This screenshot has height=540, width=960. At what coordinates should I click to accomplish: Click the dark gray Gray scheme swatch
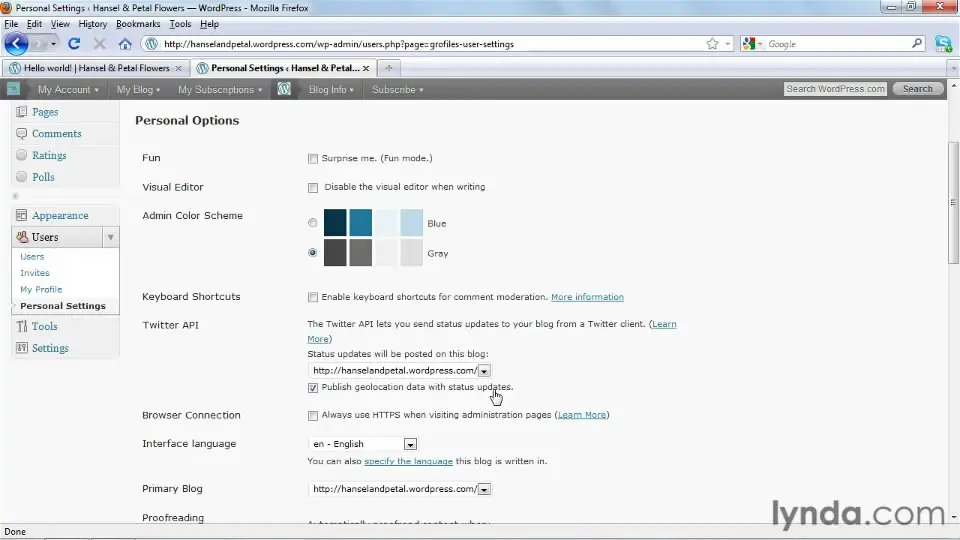[335, 252]
